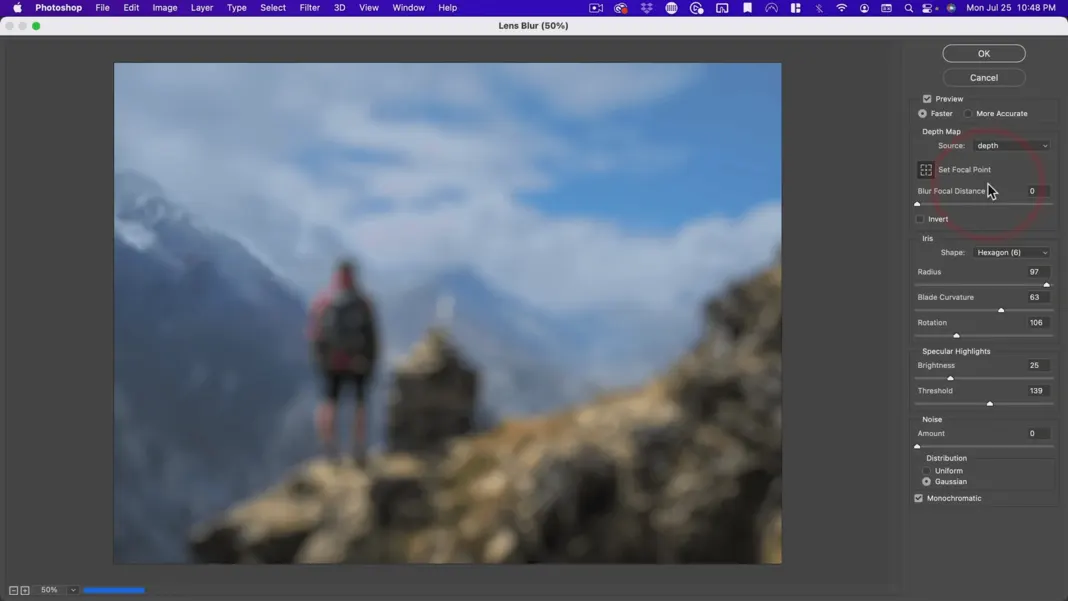Open the View menu

tap(368, 7)
